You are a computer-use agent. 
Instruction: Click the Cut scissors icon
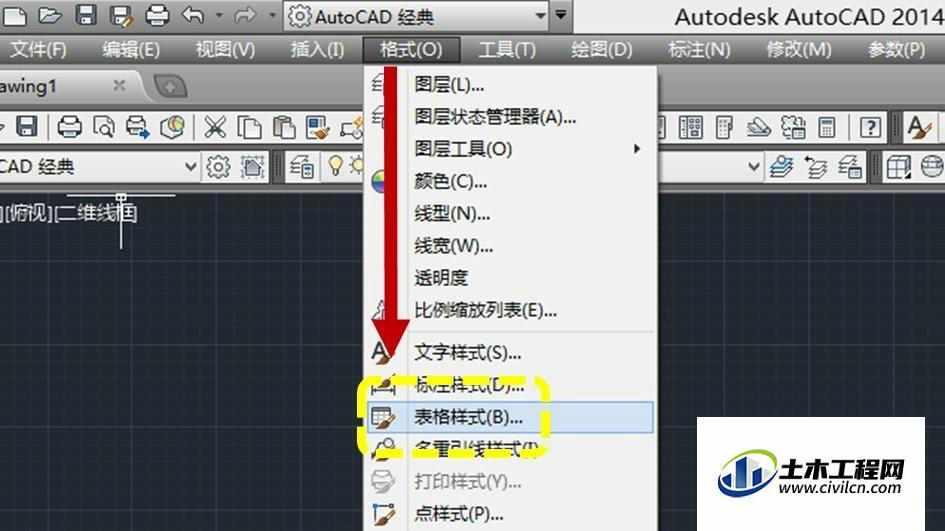click(x=215, y=127)
